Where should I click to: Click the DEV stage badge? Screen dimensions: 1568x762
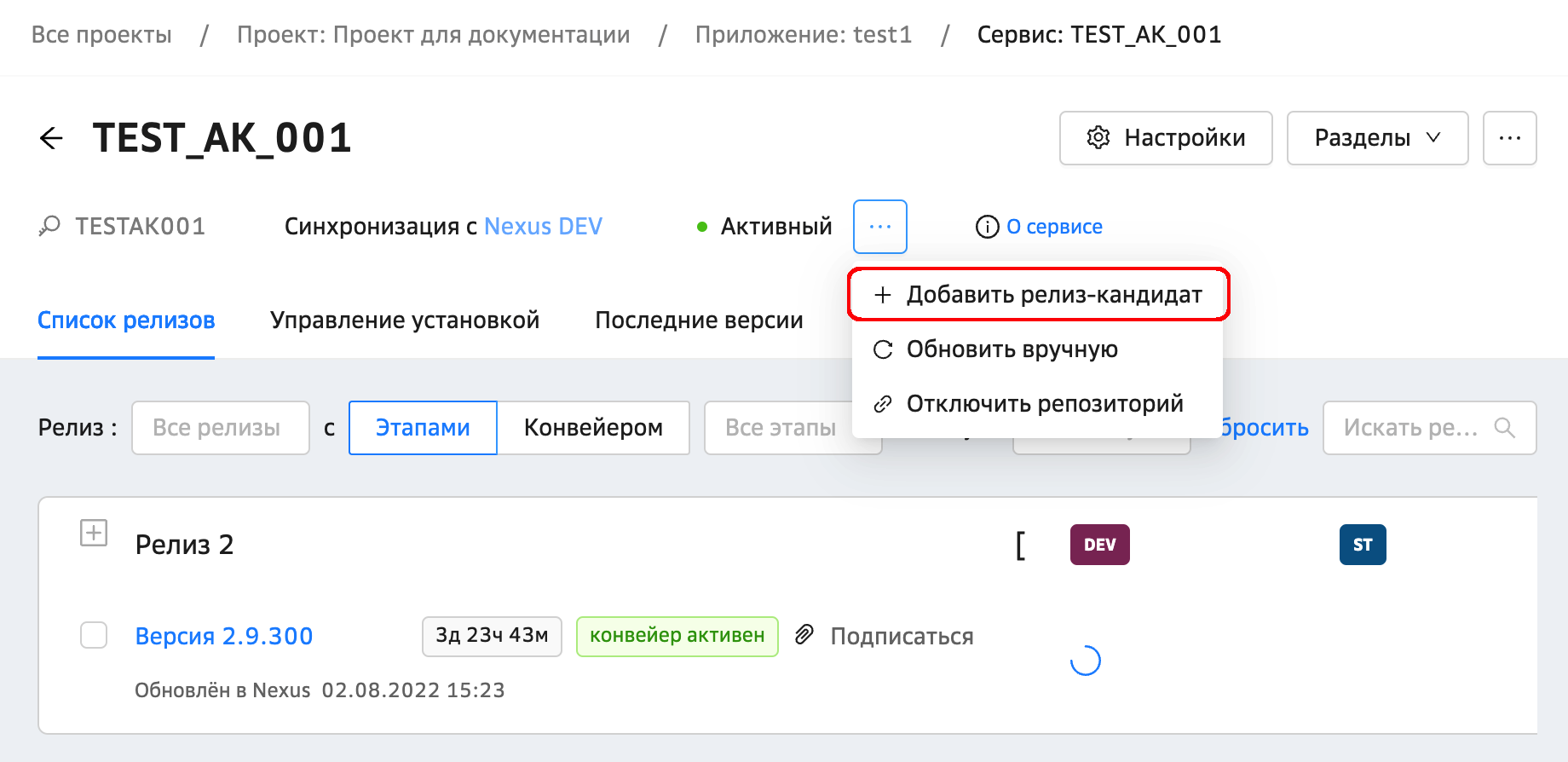(x=1099, y=546)
